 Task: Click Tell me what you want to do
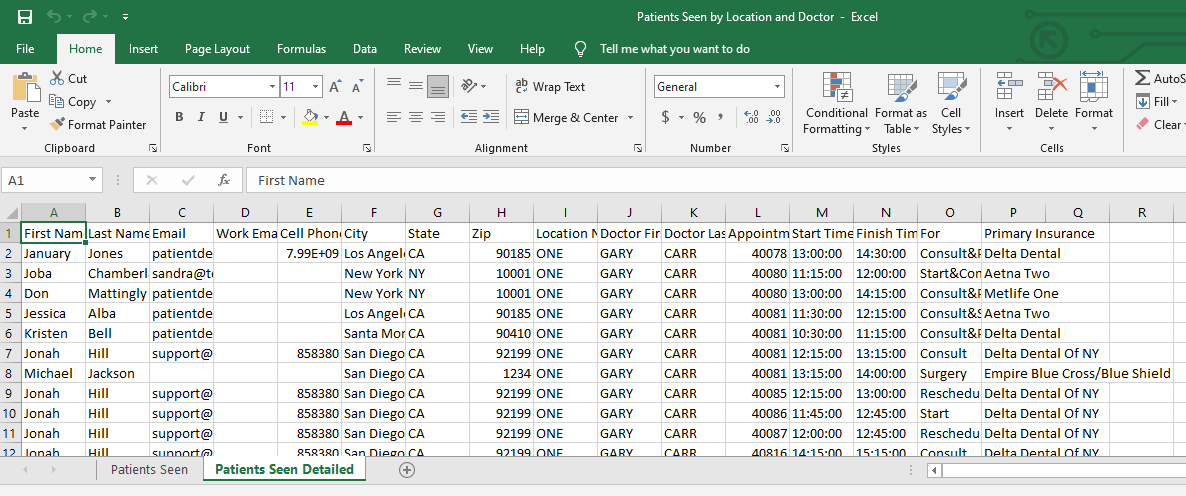(x=674, y=49)
